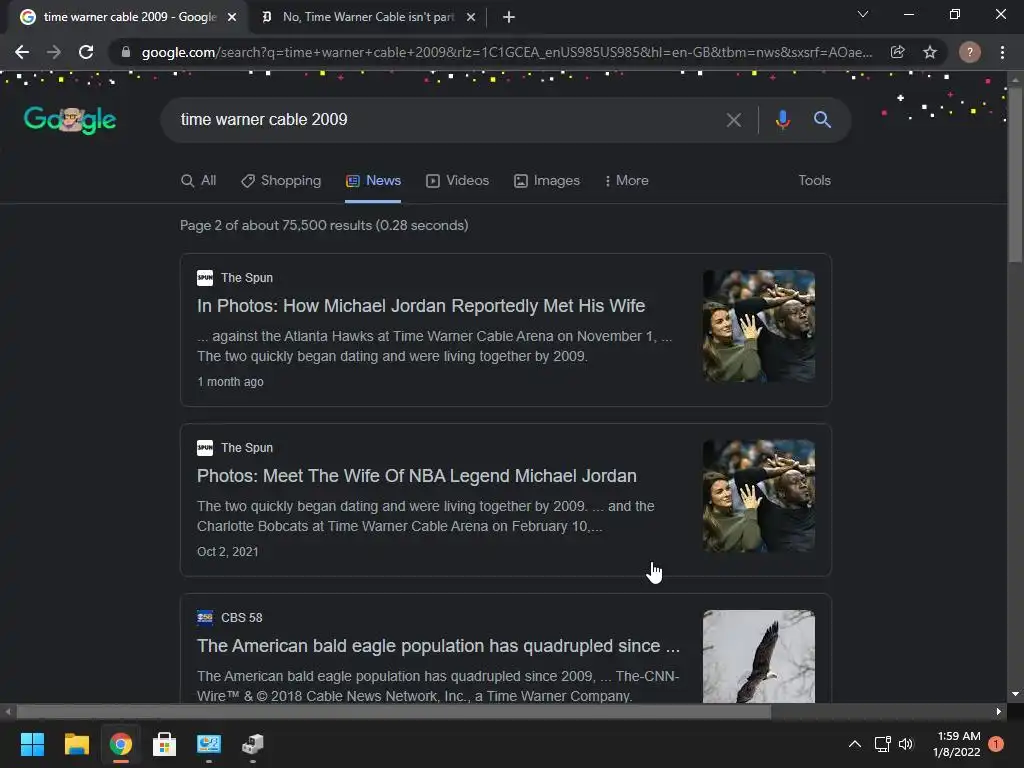Screen dimensions: 1024x768
Task: Click horizontal scrollbar right arrow
Action: coord(999,711)
